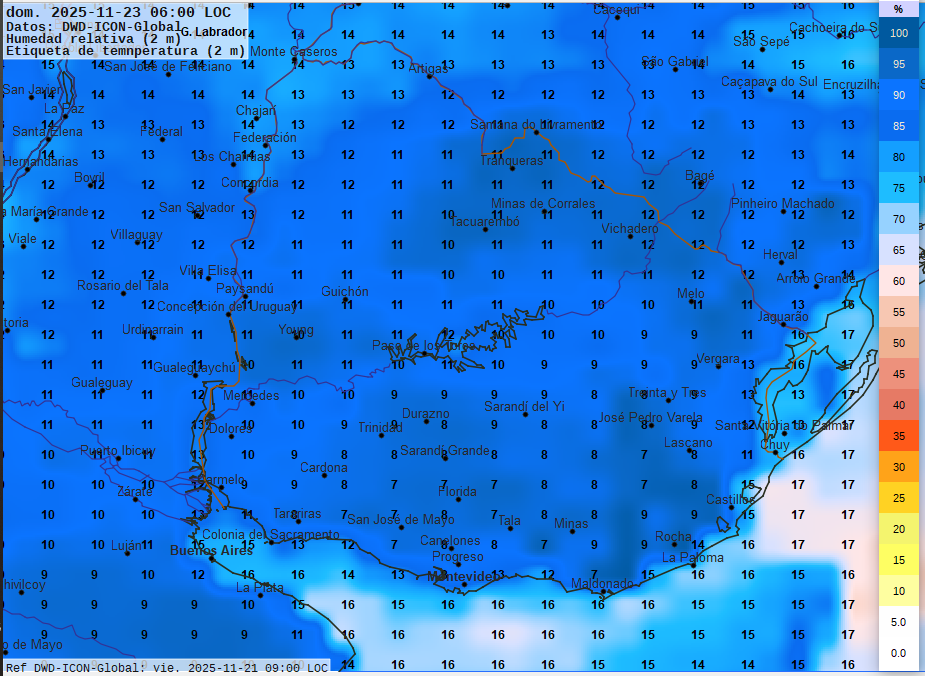The width and height of the screenshot is (925, 676).
Task: Select the Melo city label
Action: pos(690,293)
